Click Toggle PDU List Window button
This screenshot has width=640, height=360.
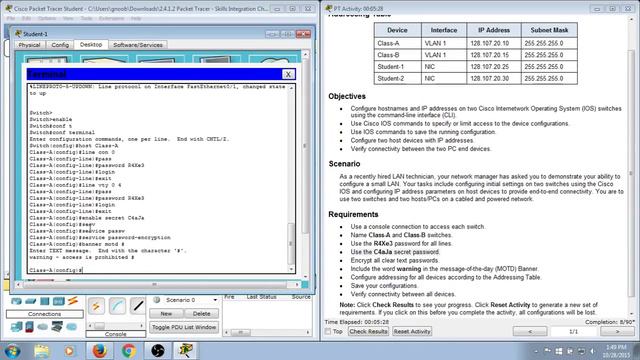click(x=184, y=327)
